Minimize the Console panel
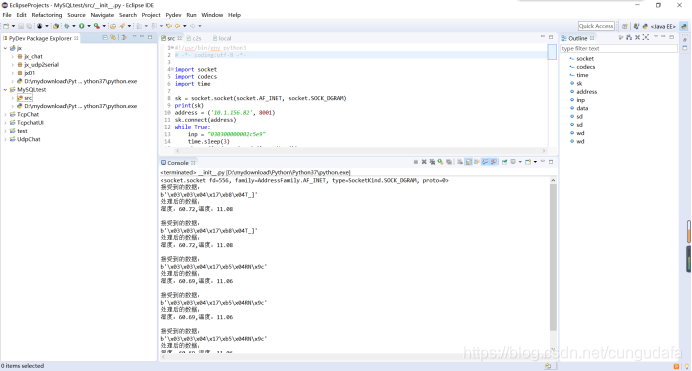Screen dimensions: 692x371 point(543,161)
